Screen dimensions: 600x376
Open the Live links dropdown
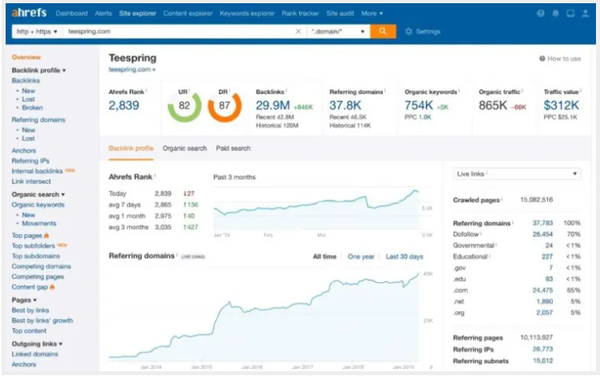517,174
